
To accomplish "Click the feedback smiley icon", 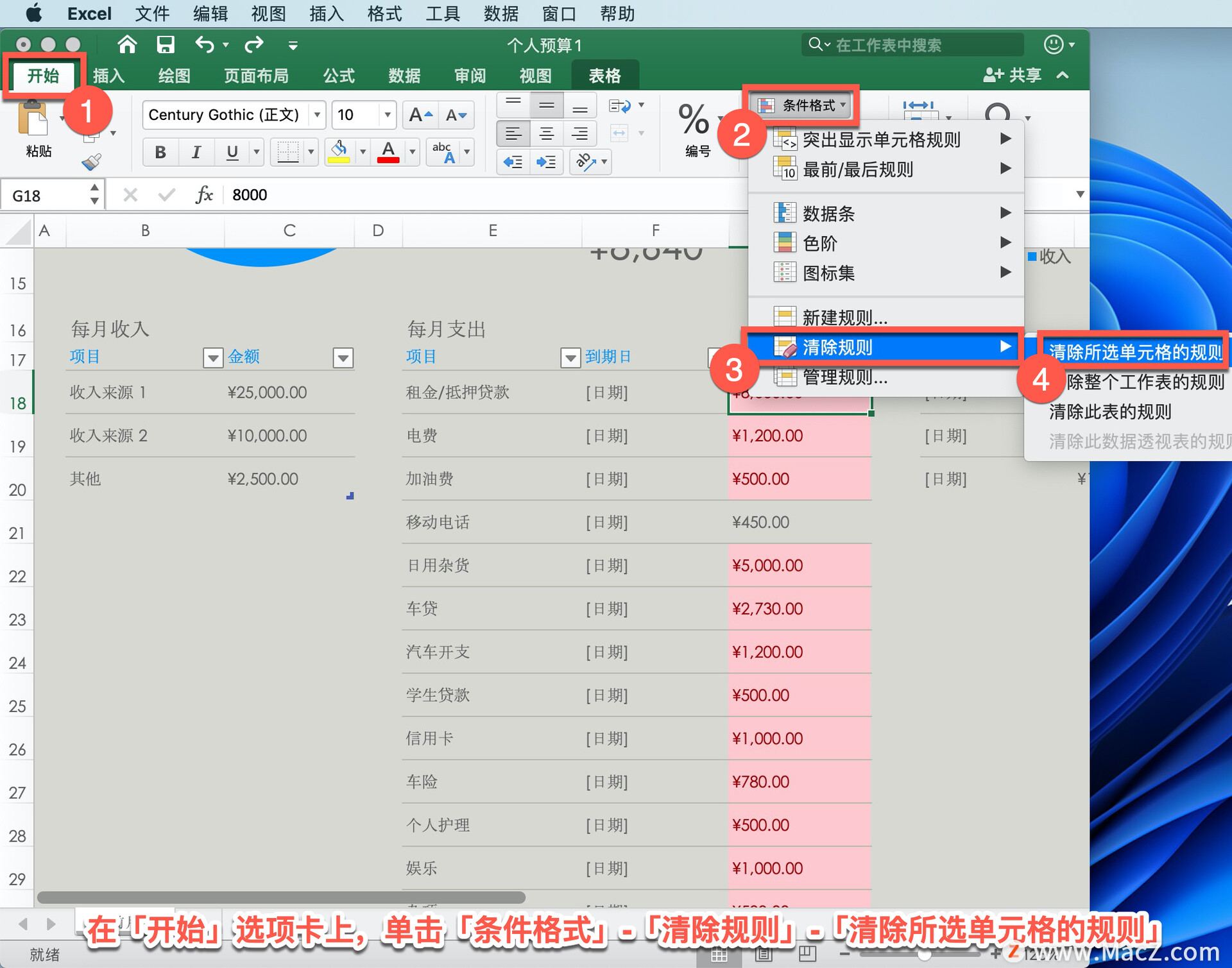I will point(1053,44).
